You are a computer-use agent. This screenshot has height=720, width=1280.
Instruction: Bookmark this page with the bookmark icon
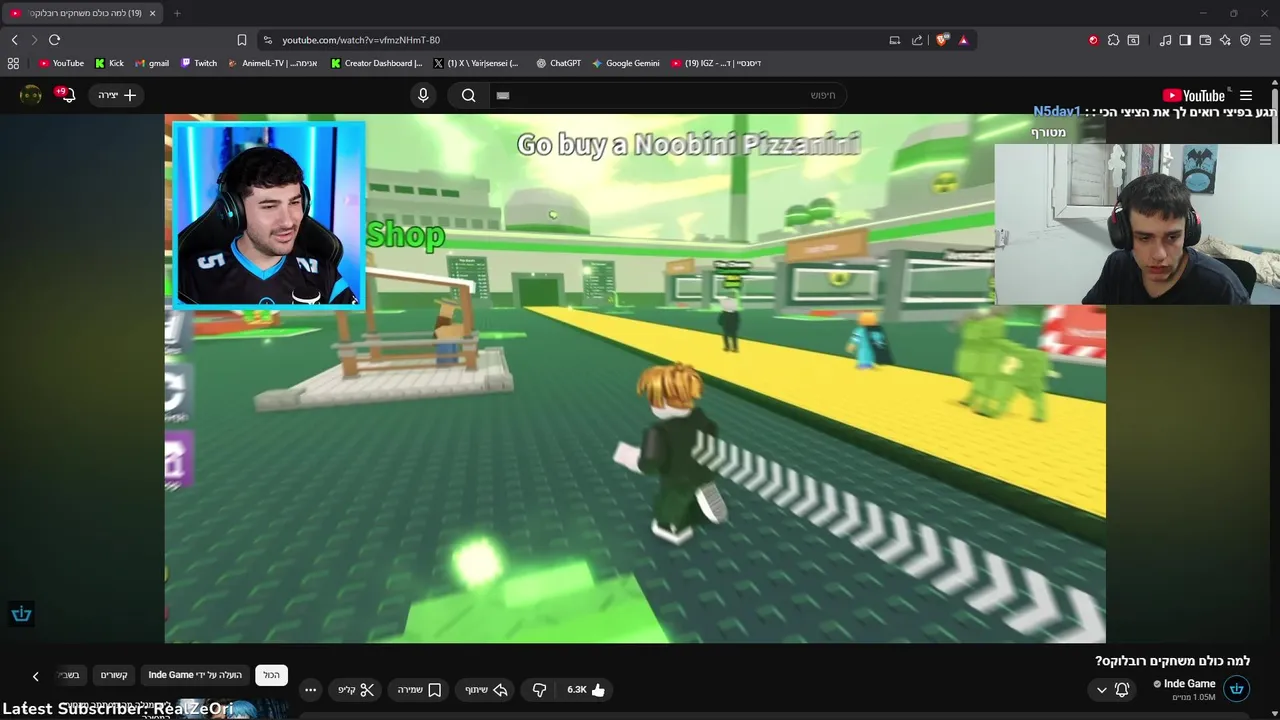tap(242, 40)
